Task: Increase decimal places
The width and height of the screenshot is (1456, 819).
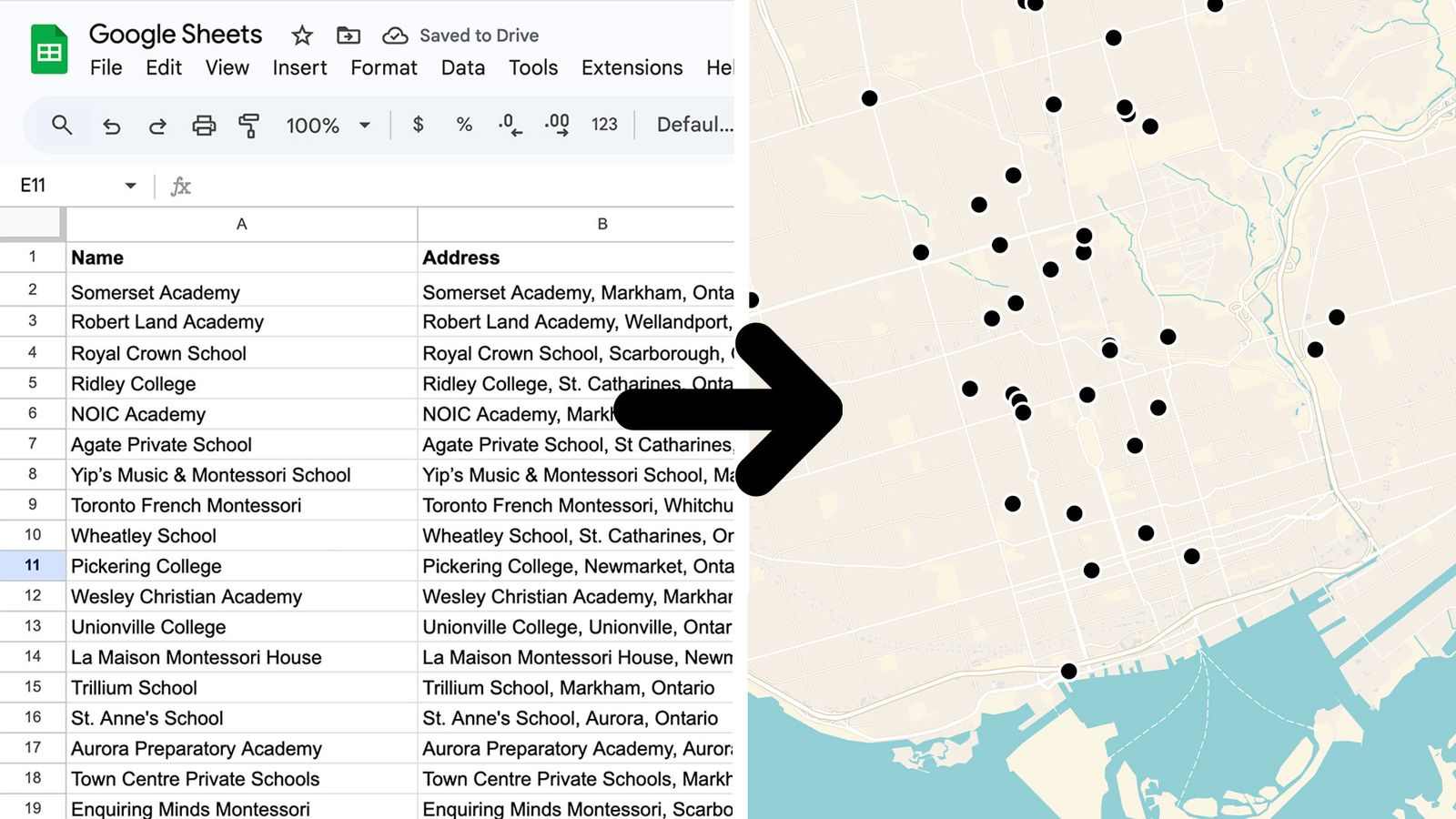Action: [556, 126]
